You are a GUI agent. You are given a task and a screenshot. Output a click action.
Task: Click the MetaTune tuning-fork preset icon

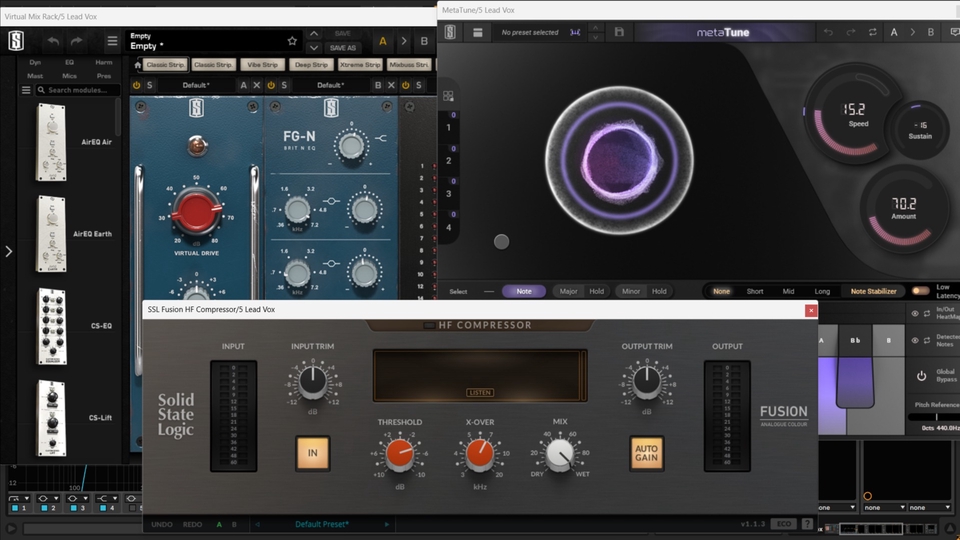click(575, 32)
